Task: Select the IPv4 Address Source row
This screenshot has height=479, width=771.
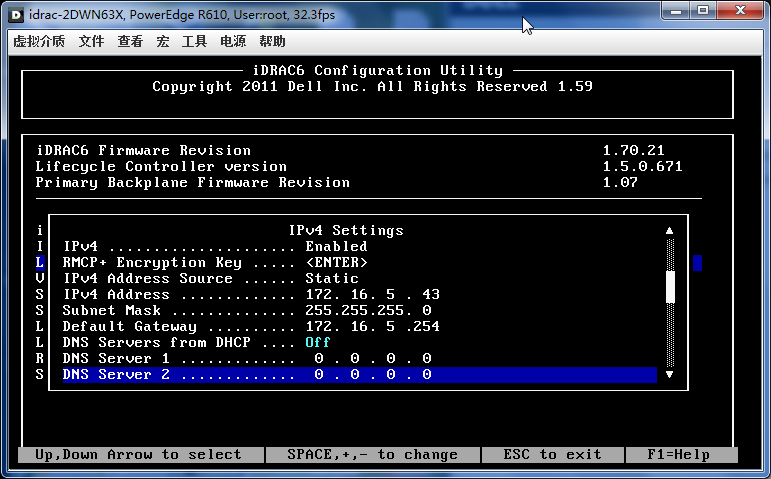Action: 359,278
